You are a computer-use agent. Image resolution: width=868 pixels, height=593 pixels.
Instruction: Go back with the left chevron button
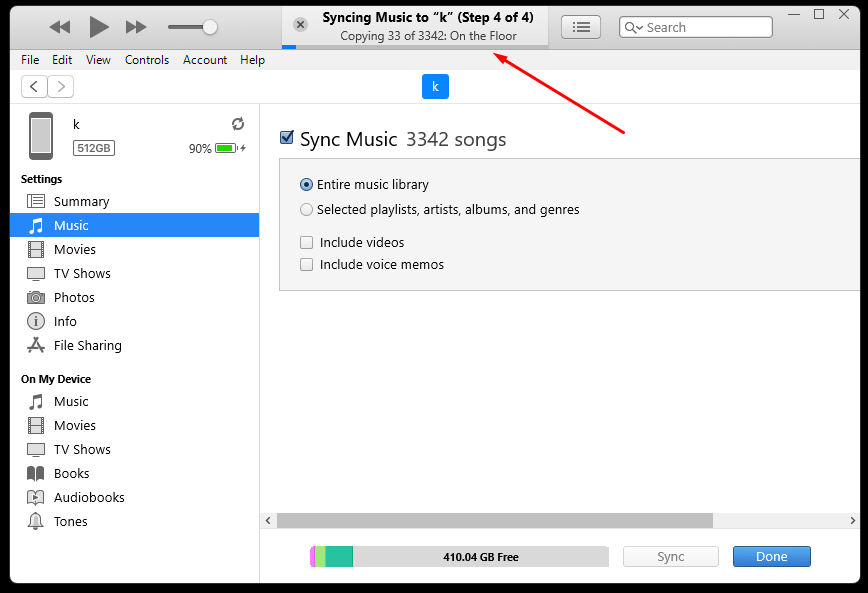point(34,86)
